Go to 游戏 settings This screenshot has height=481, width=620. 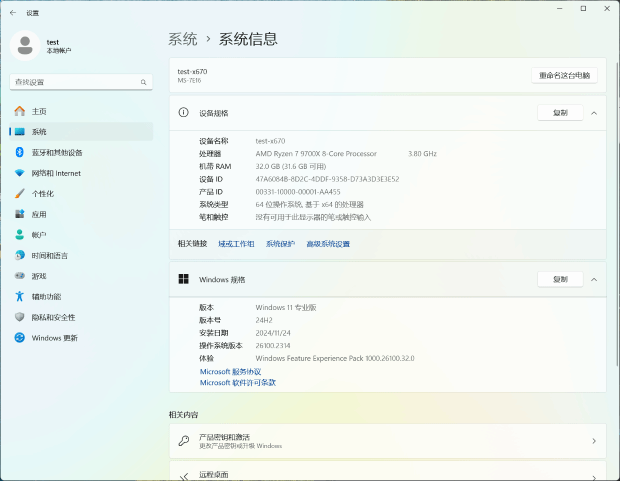(x=81, y=276)
